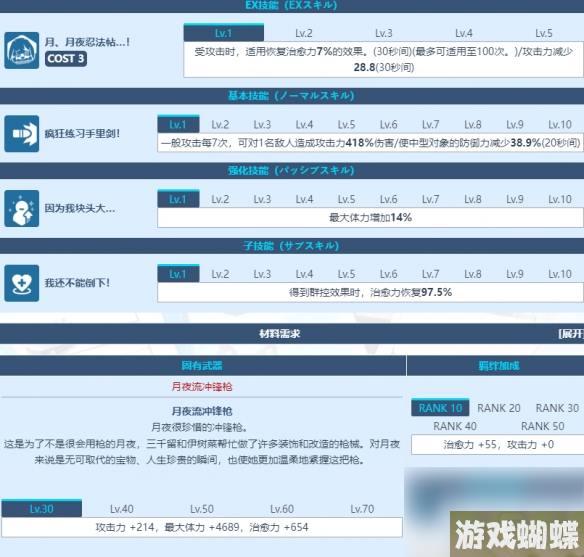
Task: Select Lv.1 tab of 我还不能倒下 skill
Action: tap(178, 274)
